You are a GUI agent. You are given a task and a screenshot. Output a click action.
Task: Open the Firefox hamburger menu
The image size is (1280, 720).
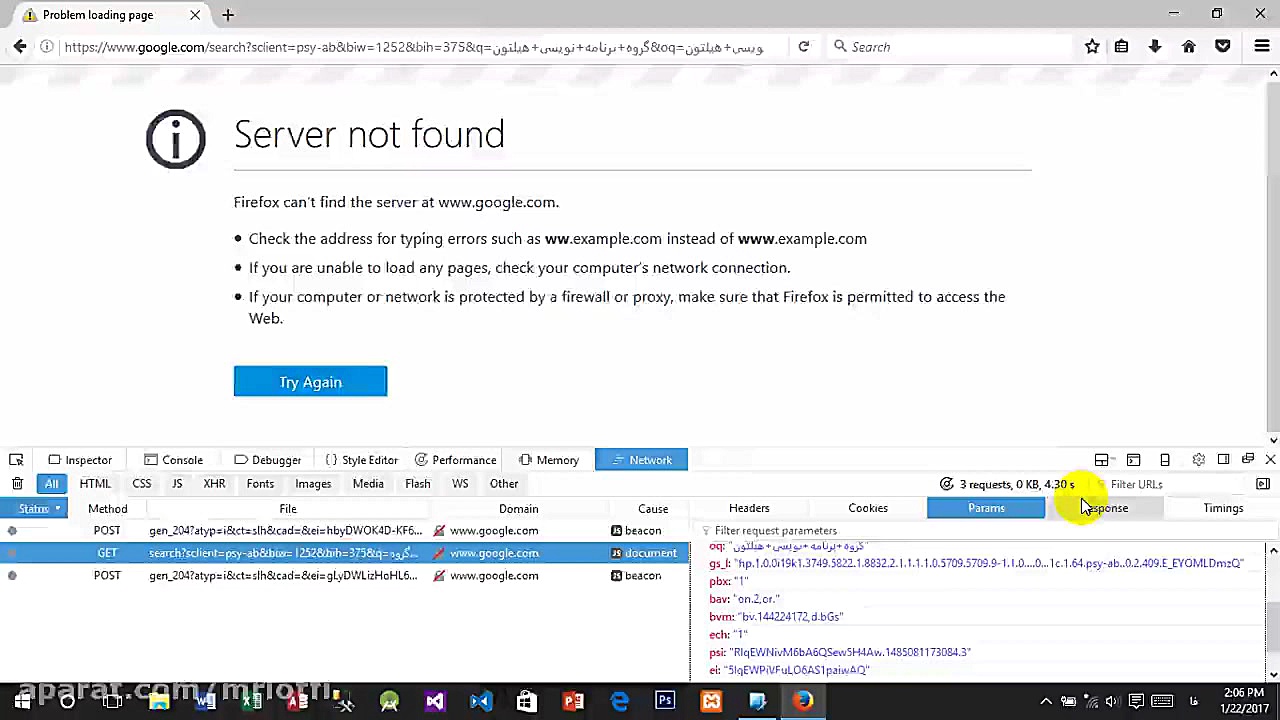click(1261, 47)
